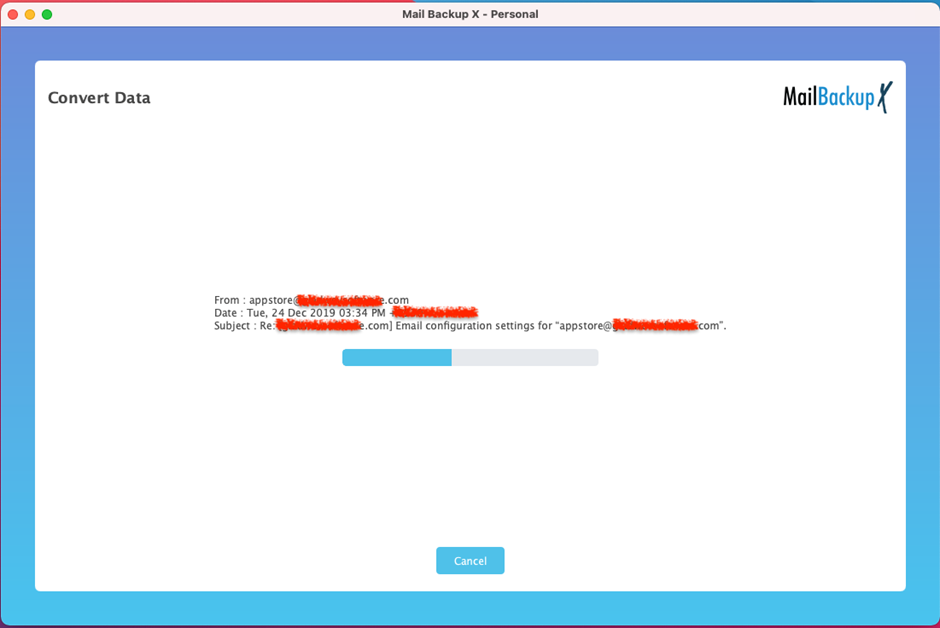Cancel the data conversion
Screen dimensions: 940x628
coord(470,560)
